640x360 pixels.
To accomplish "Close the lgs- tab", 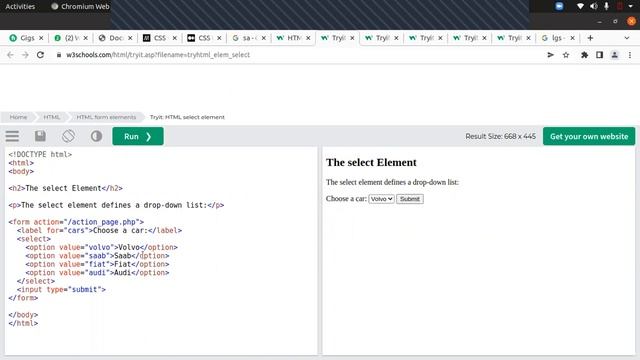I will (x=572, y=38).
